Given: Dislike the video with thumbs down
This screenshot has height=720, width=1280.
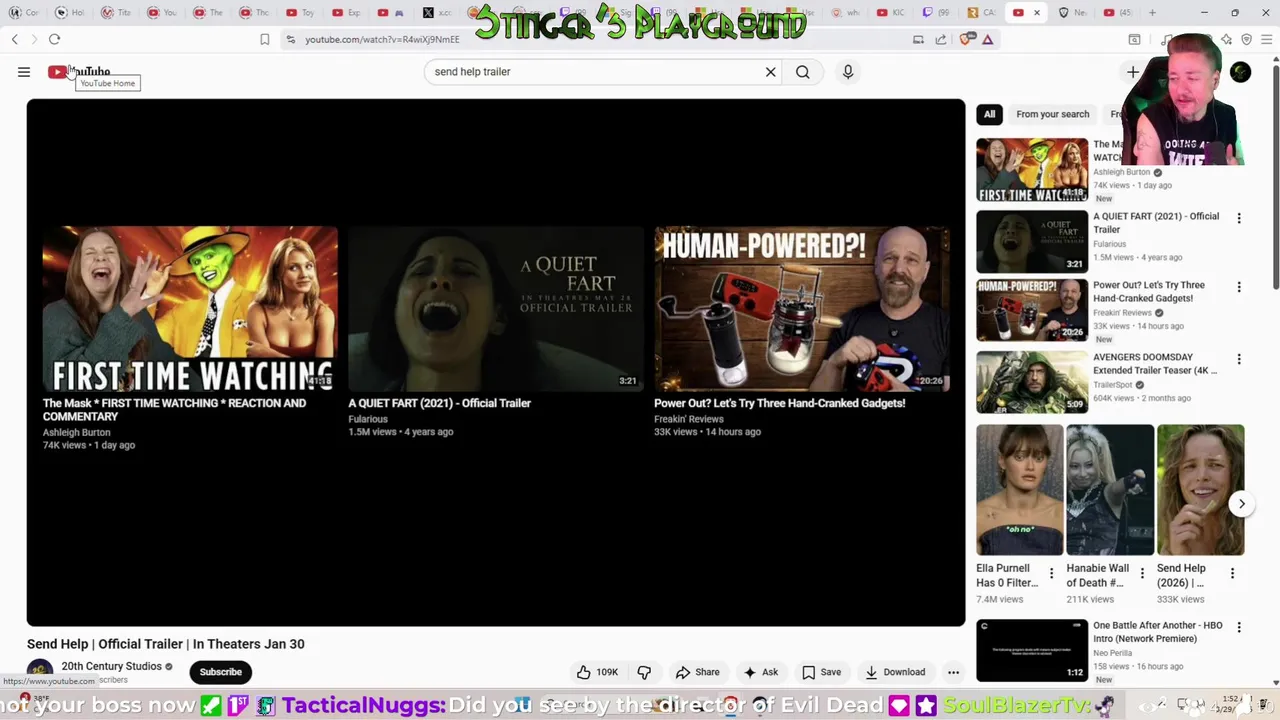Looking at the screenshot, I should click(x=644, y=672).
